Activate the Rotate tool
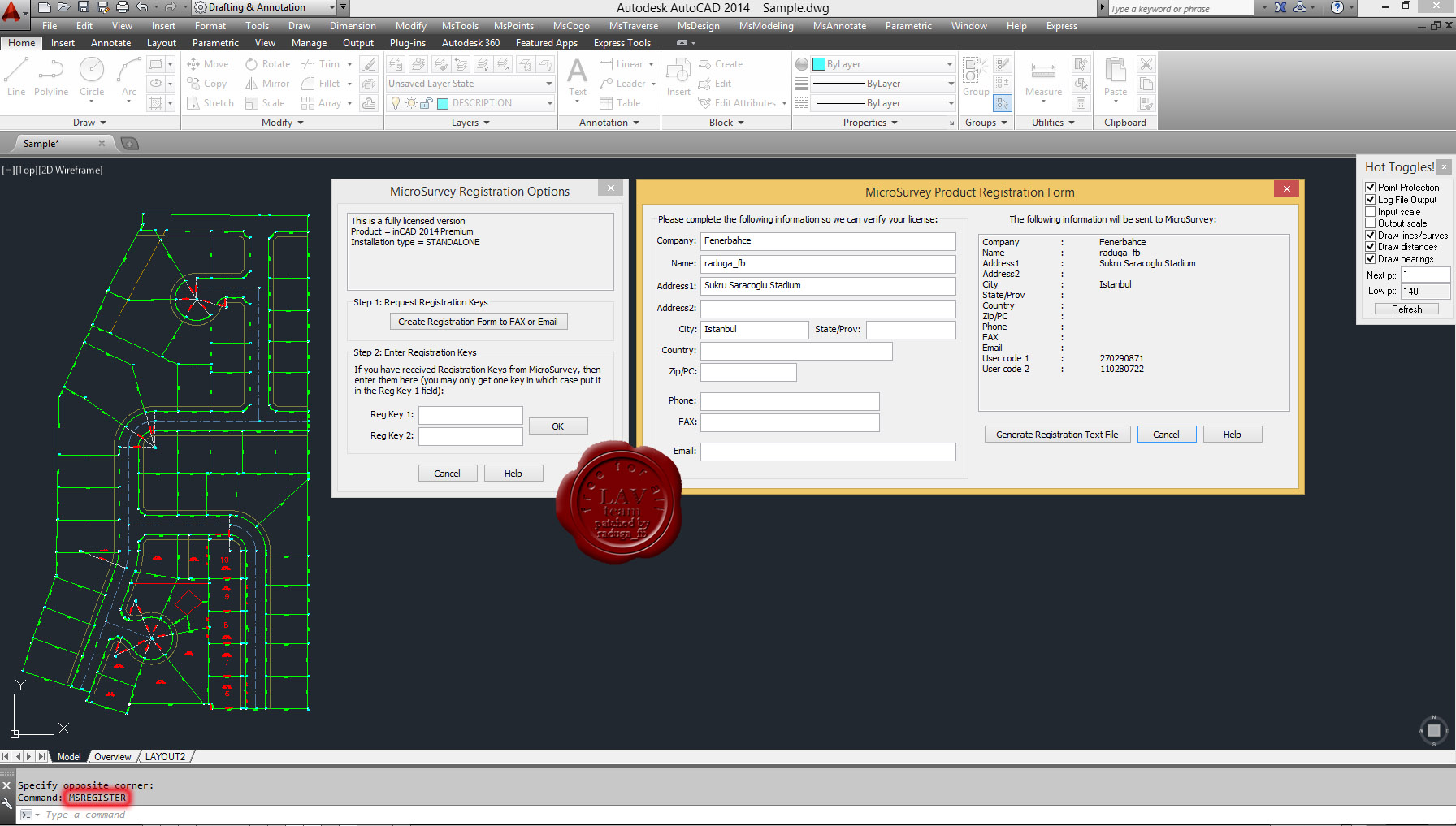 click(267, 64)
